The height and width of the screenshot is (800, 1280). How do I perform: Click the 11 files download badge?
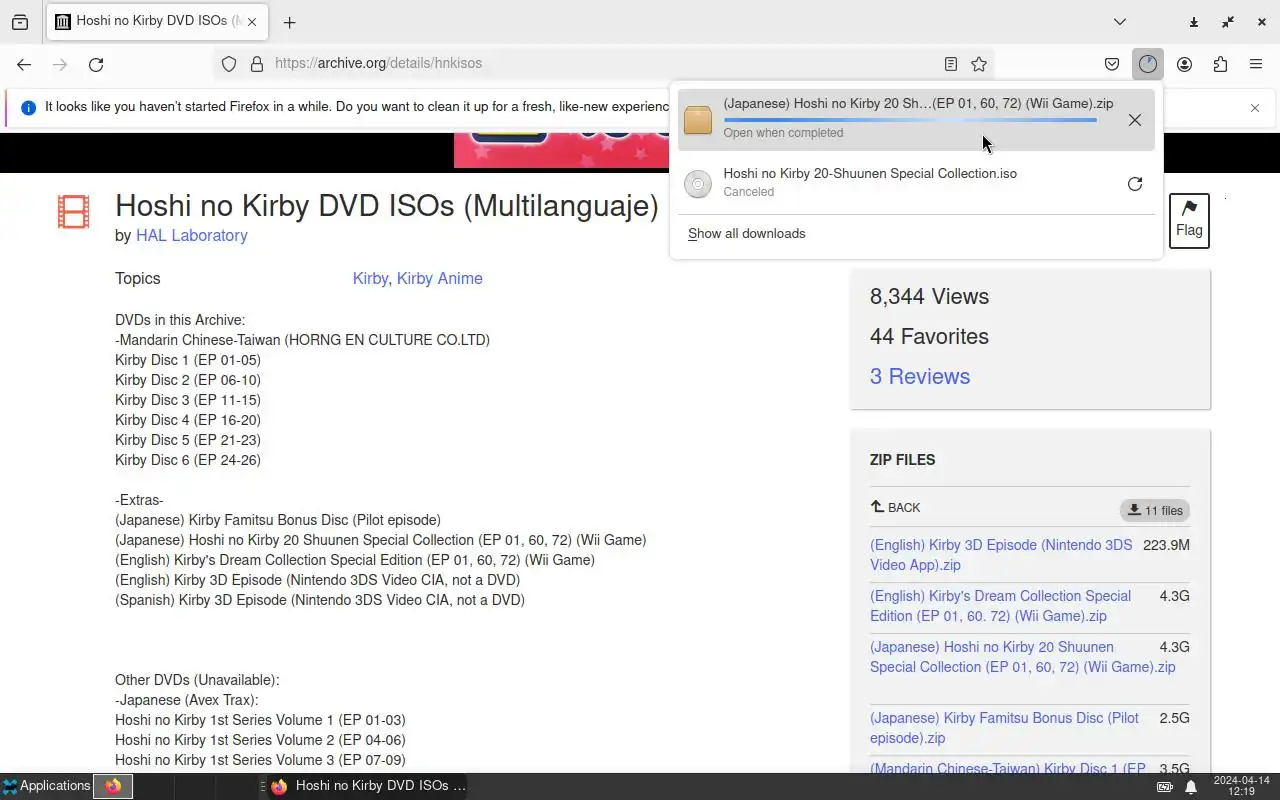coord(1155,510)
